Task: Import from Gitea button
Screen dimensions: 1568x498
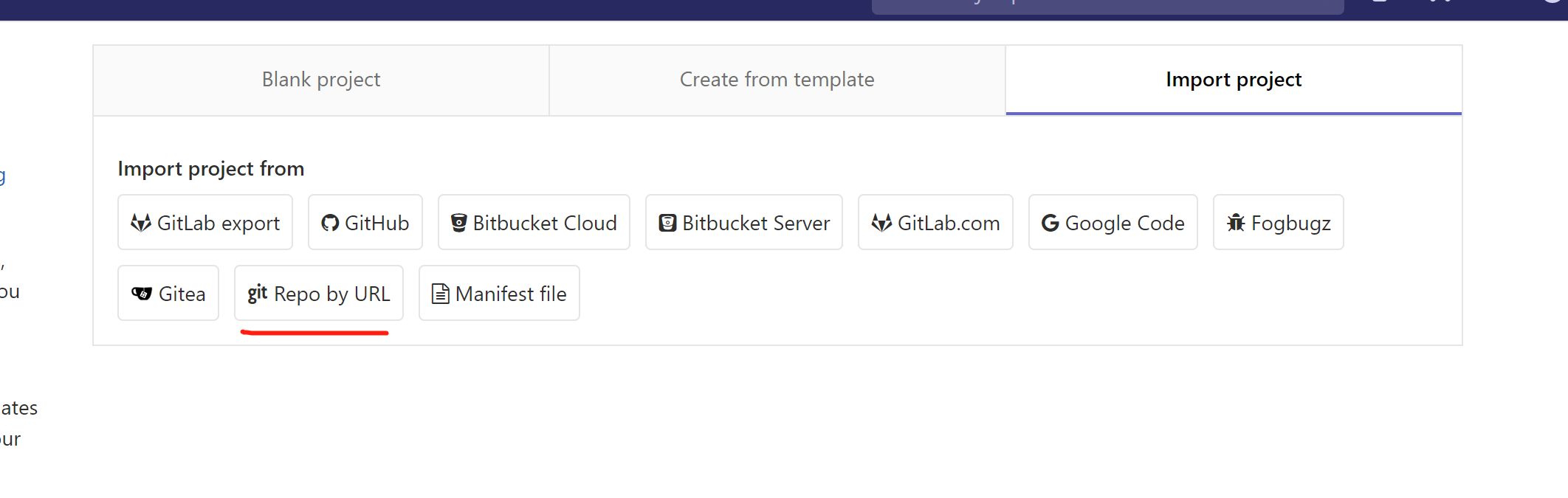Action: coord(168,293)
